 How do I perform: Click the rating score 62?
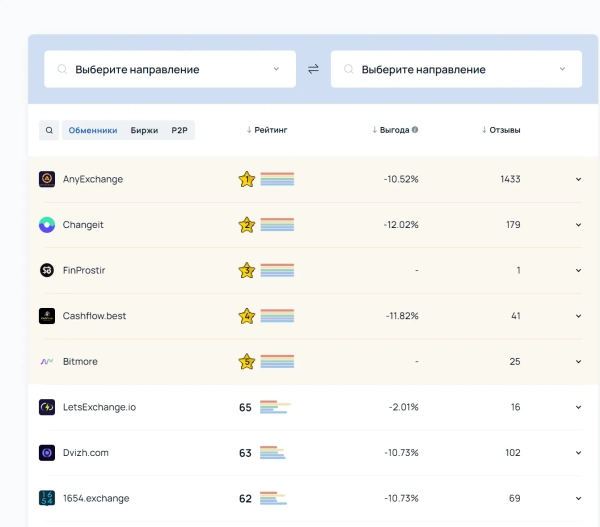[245, 498]
